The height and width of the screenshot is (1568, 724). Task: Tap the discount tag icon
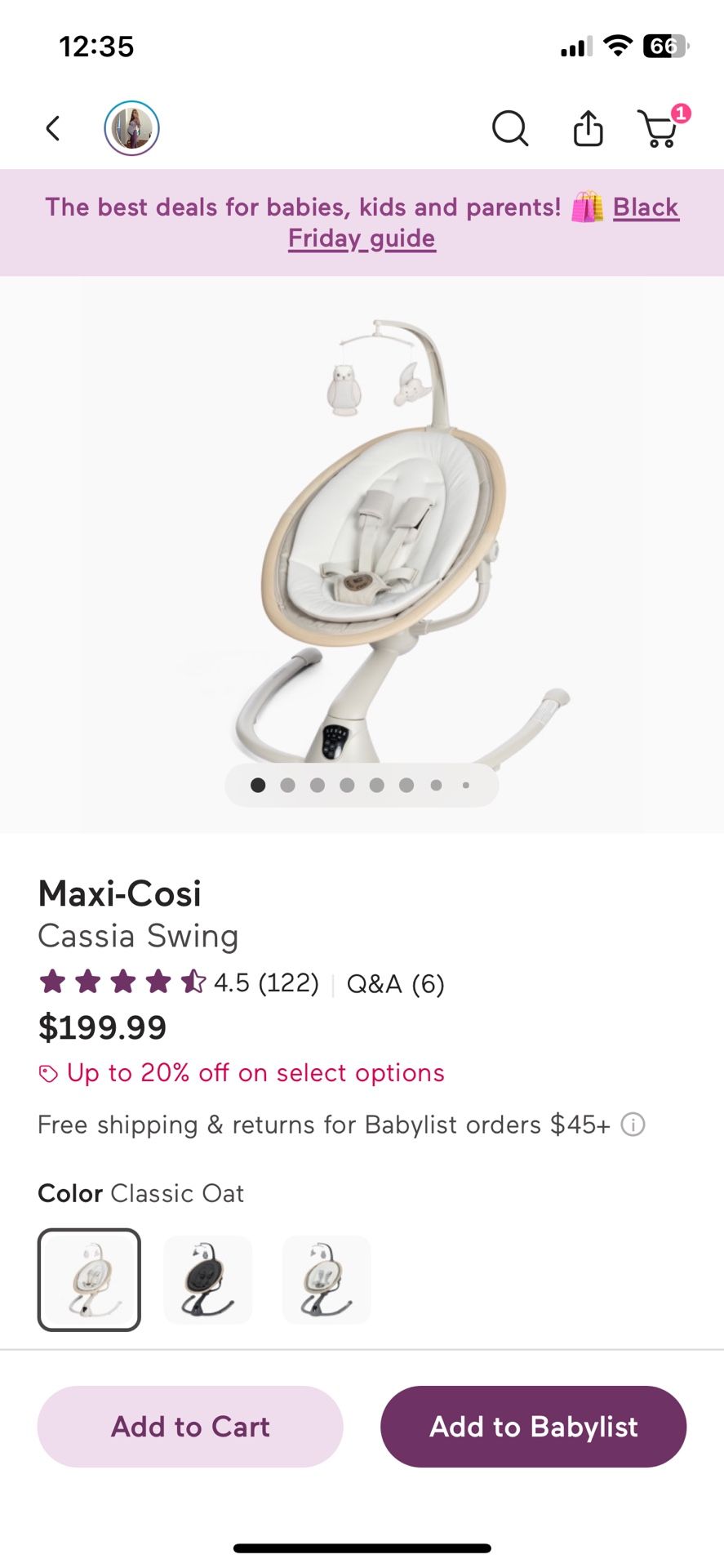coord(47,1072)
